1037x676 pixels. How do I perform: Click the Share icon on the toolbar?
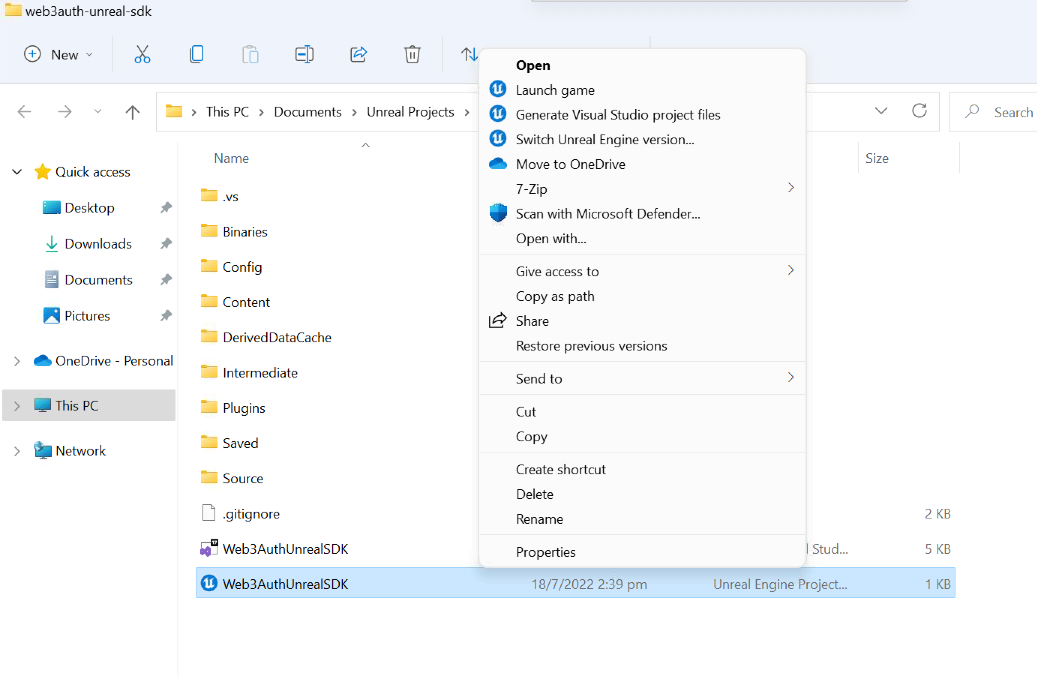(358, 54)
